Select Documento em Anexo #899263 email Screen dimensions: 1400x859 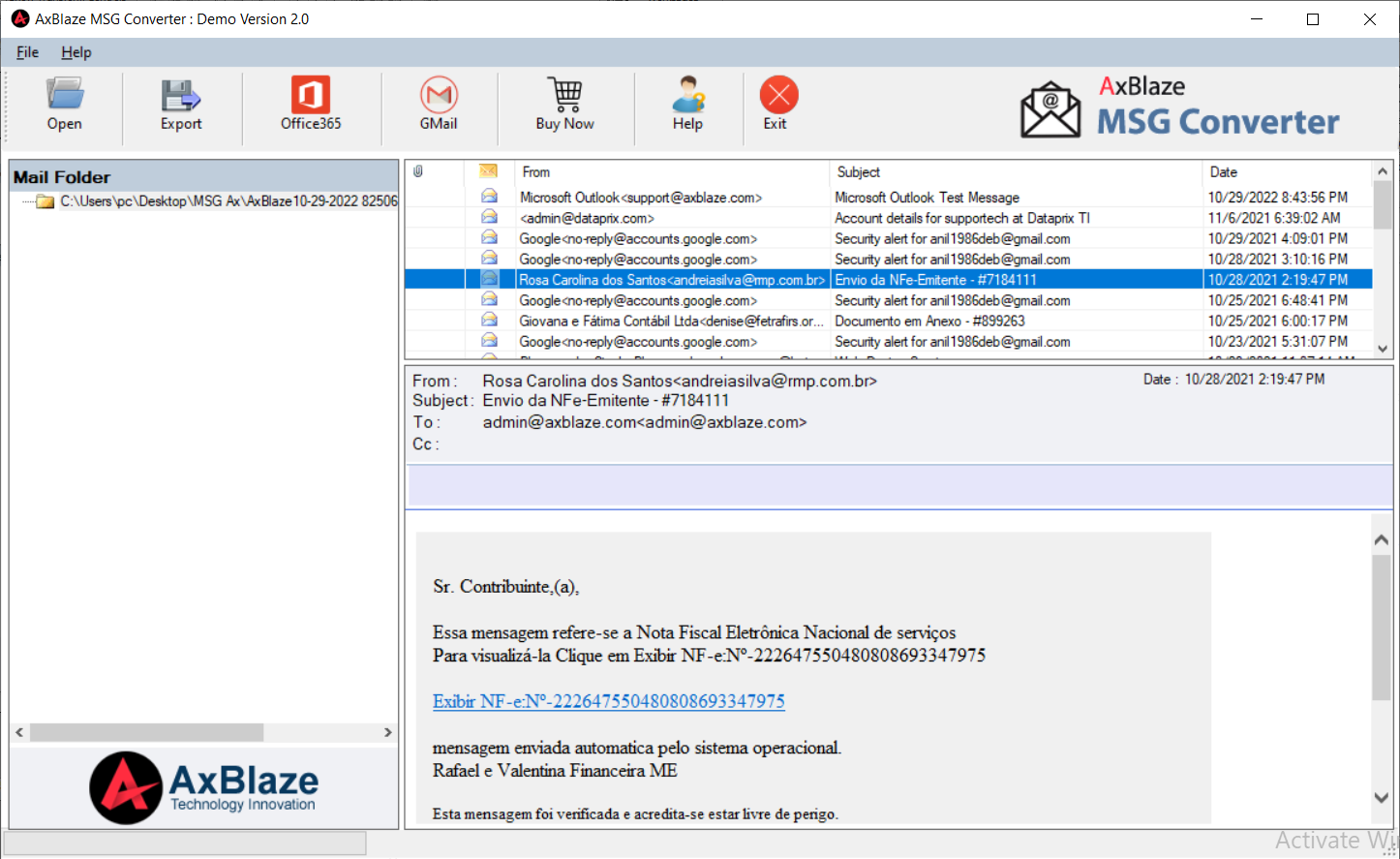(889, 321)
